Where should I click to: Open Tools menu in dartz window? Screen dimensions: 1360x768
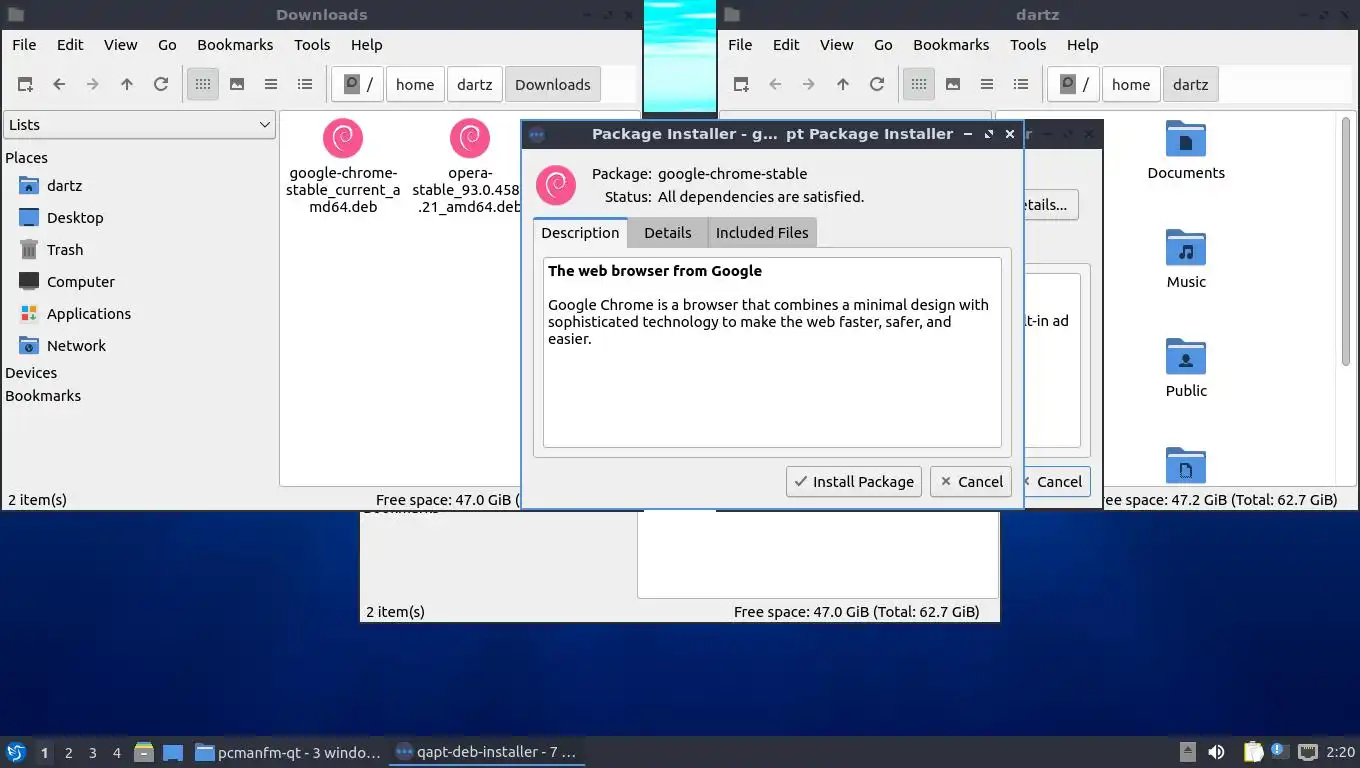pyautogui.click(x=1028, y=45)
